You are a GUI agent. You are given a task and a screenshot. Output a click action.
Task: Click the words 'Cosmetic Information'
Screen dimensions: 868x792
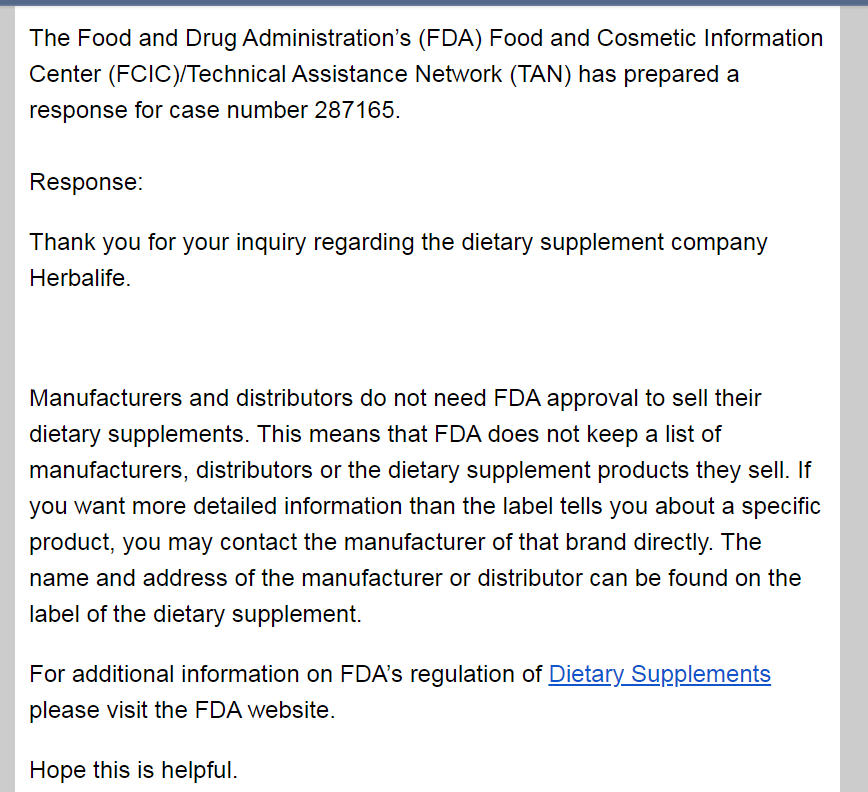tap(710, 38)
